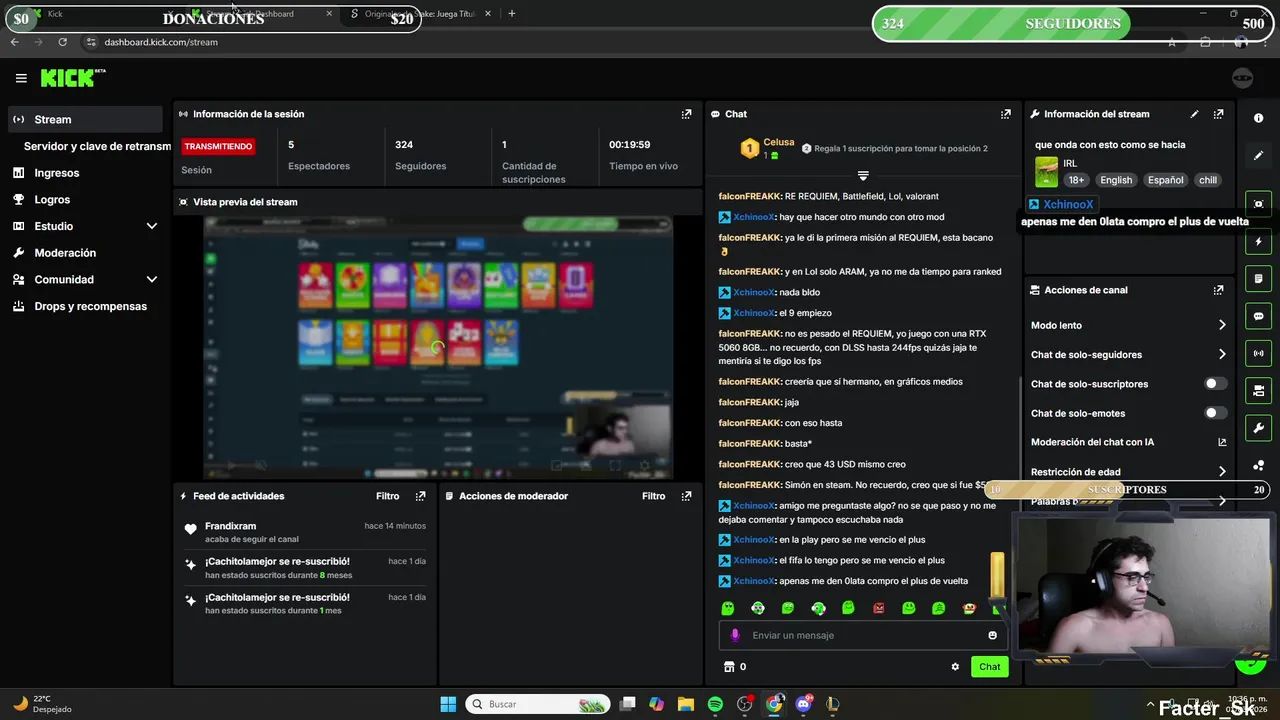Pop out Feed de actividades panel
Screen dimensions: 1280x720
[420, 496]
